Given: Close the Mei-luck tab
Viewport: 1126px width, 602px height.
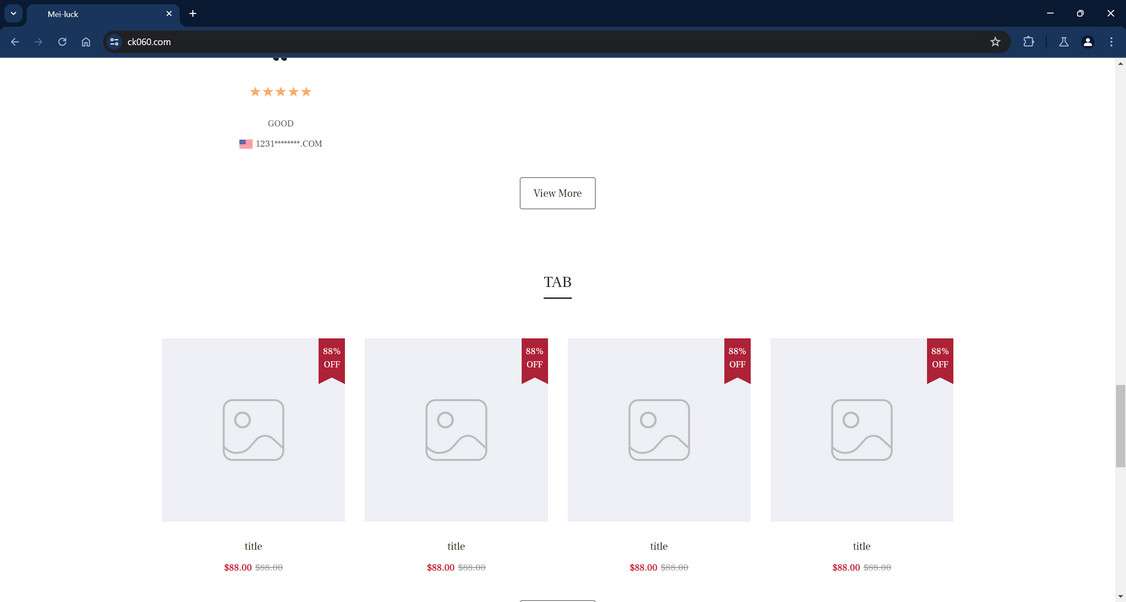Looking at the screenshot, I should [169, 14].
